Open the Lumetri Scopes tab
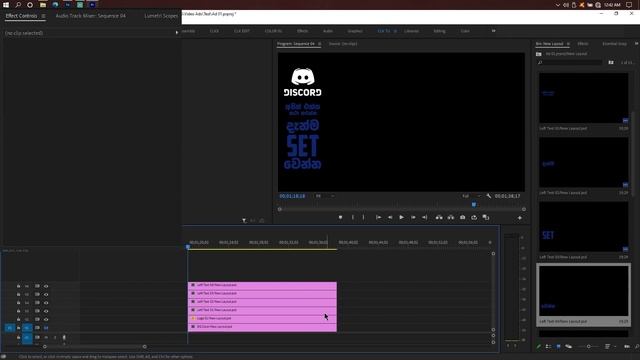Screen dimensions: 640x360 pyautogui.click(x=161, y=16)
